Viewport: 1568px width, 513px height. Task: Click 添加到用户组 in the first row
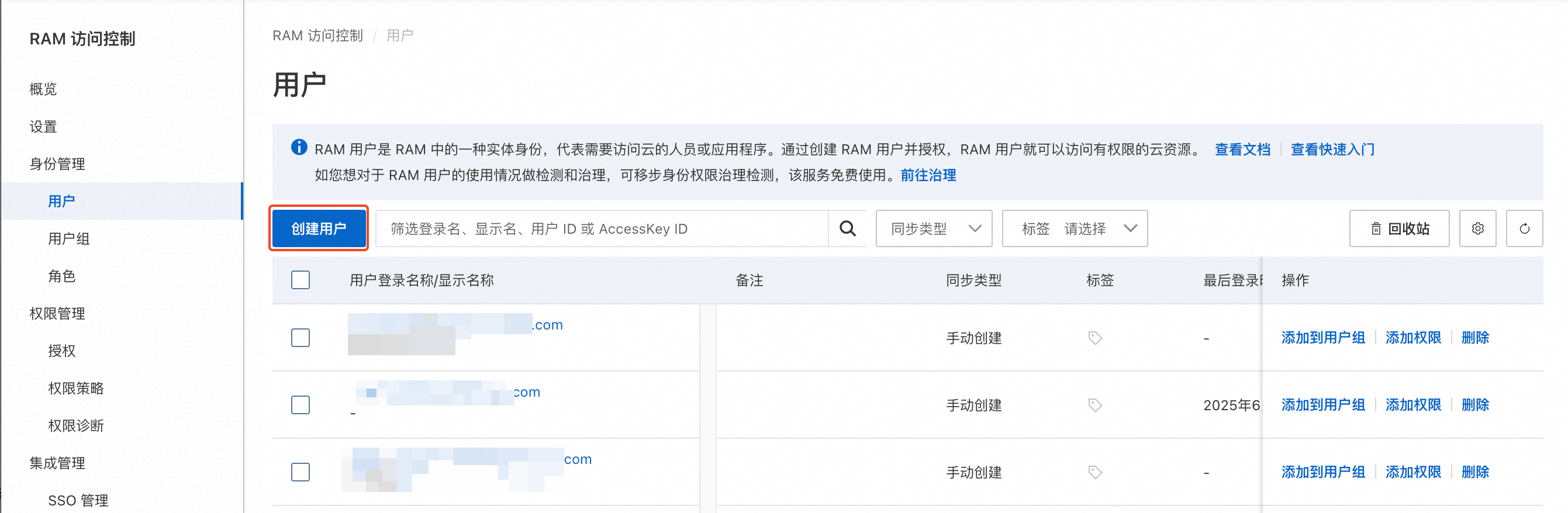coord(1322,338)
